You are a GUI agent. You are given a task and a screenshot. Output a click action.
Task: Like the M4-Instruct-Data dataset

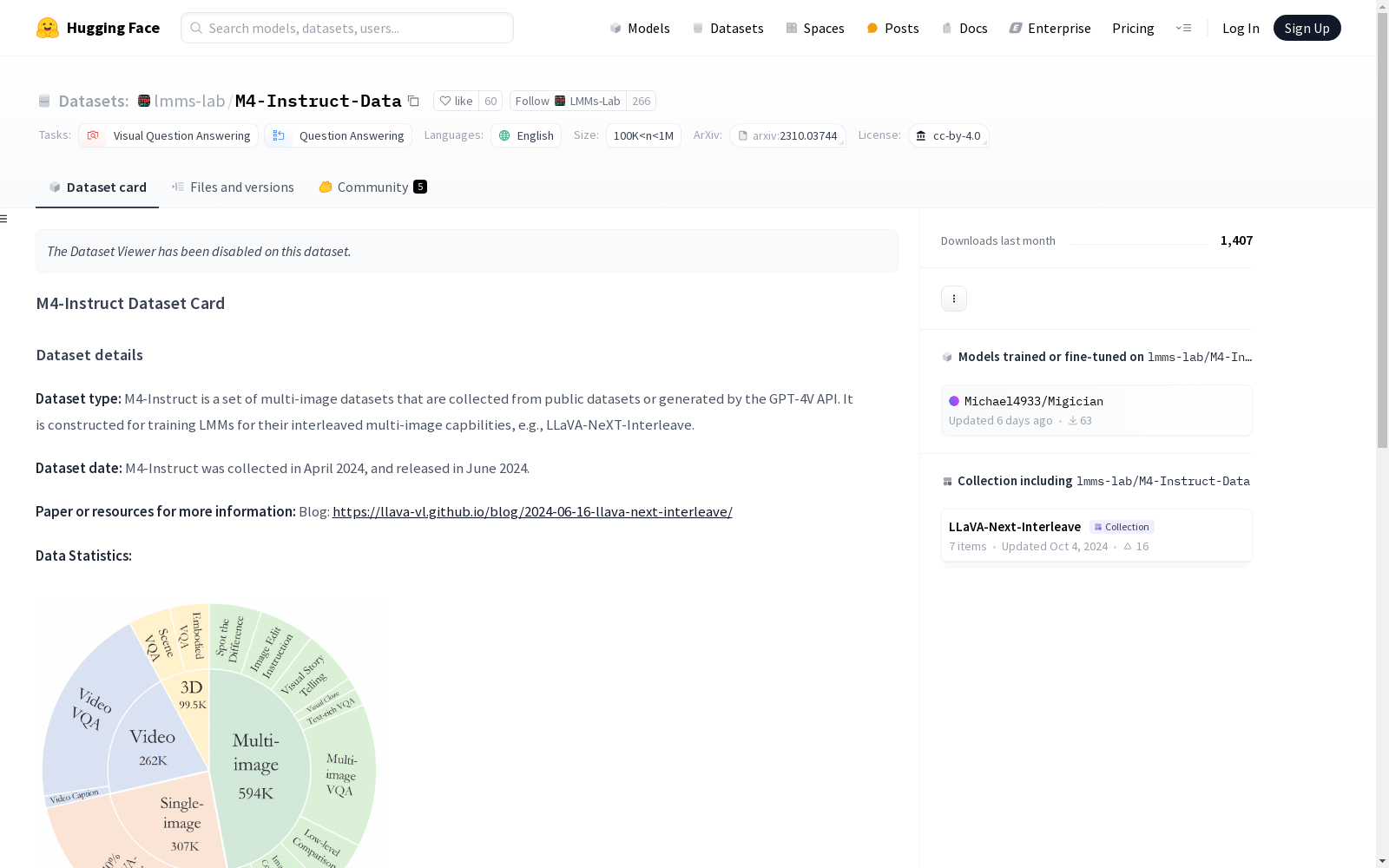456,101
